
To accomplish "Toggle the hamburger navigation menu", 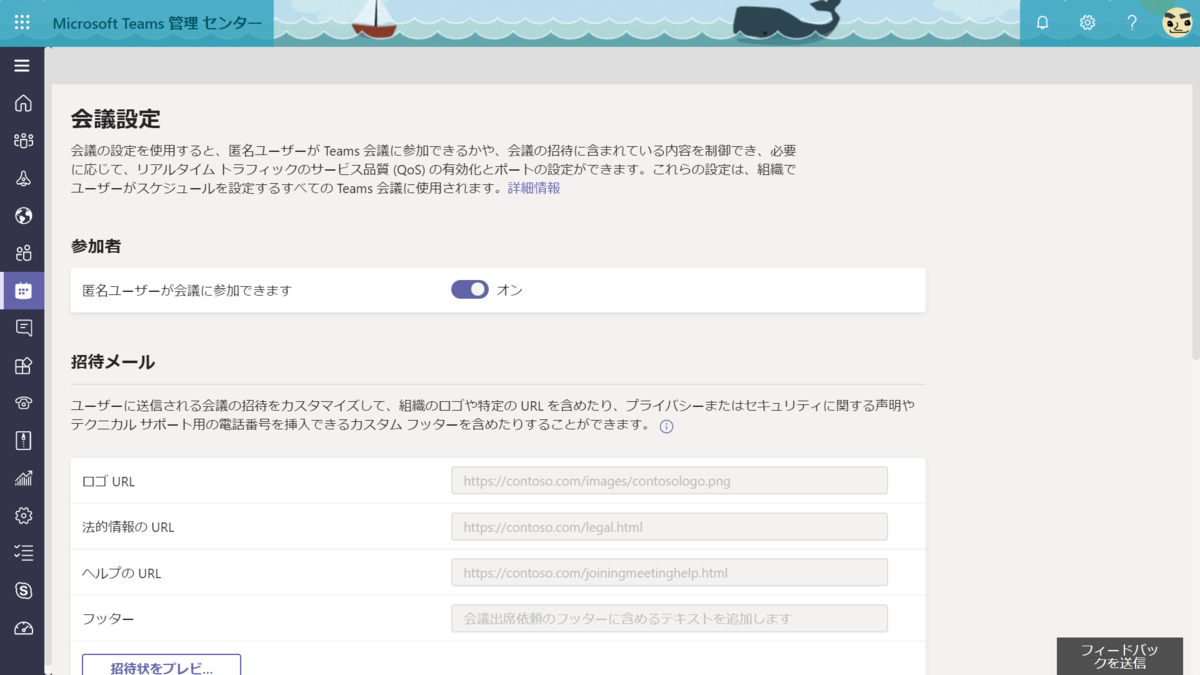I will click(22, 66).
